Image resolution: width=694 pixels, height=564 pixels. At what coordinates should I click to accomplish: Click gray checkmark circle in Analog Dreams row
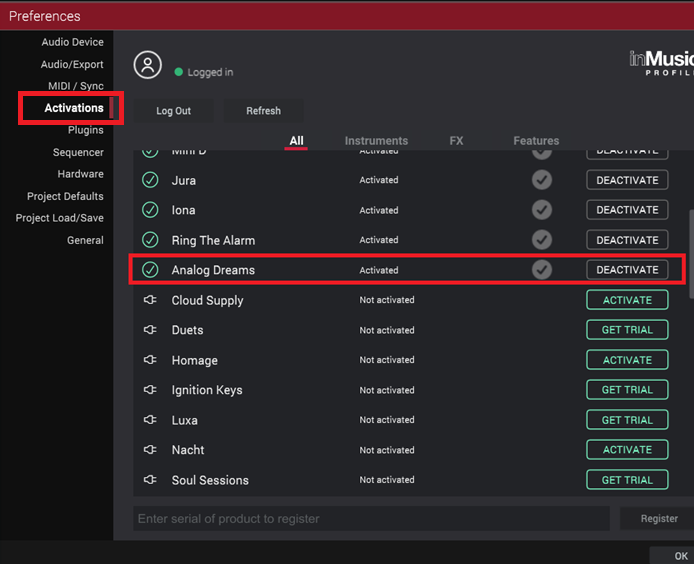point(542,270)
